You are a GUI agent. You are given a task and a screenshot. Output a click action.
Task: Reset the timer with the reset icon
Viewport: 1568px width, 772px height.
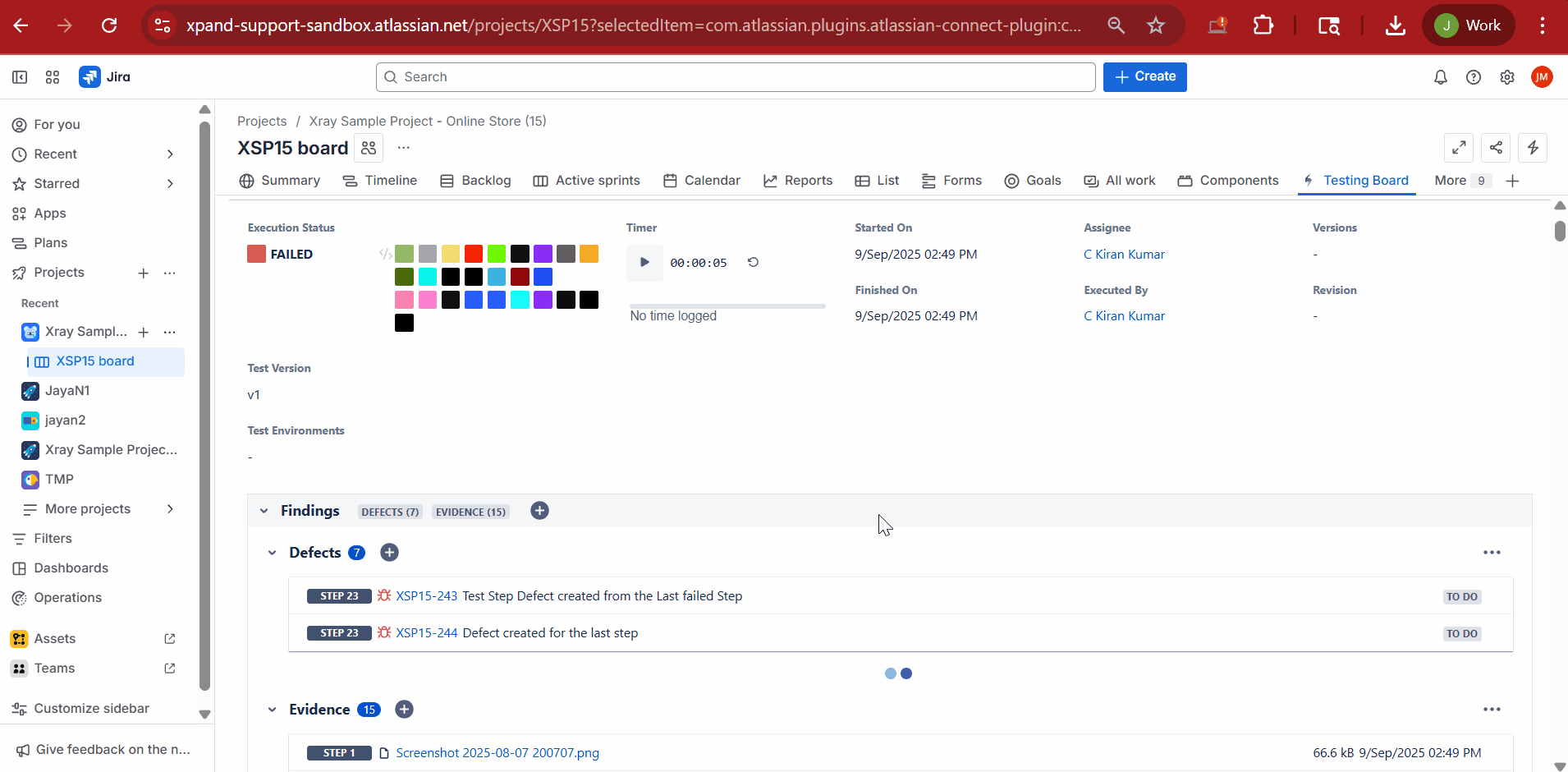click(753, 263)
